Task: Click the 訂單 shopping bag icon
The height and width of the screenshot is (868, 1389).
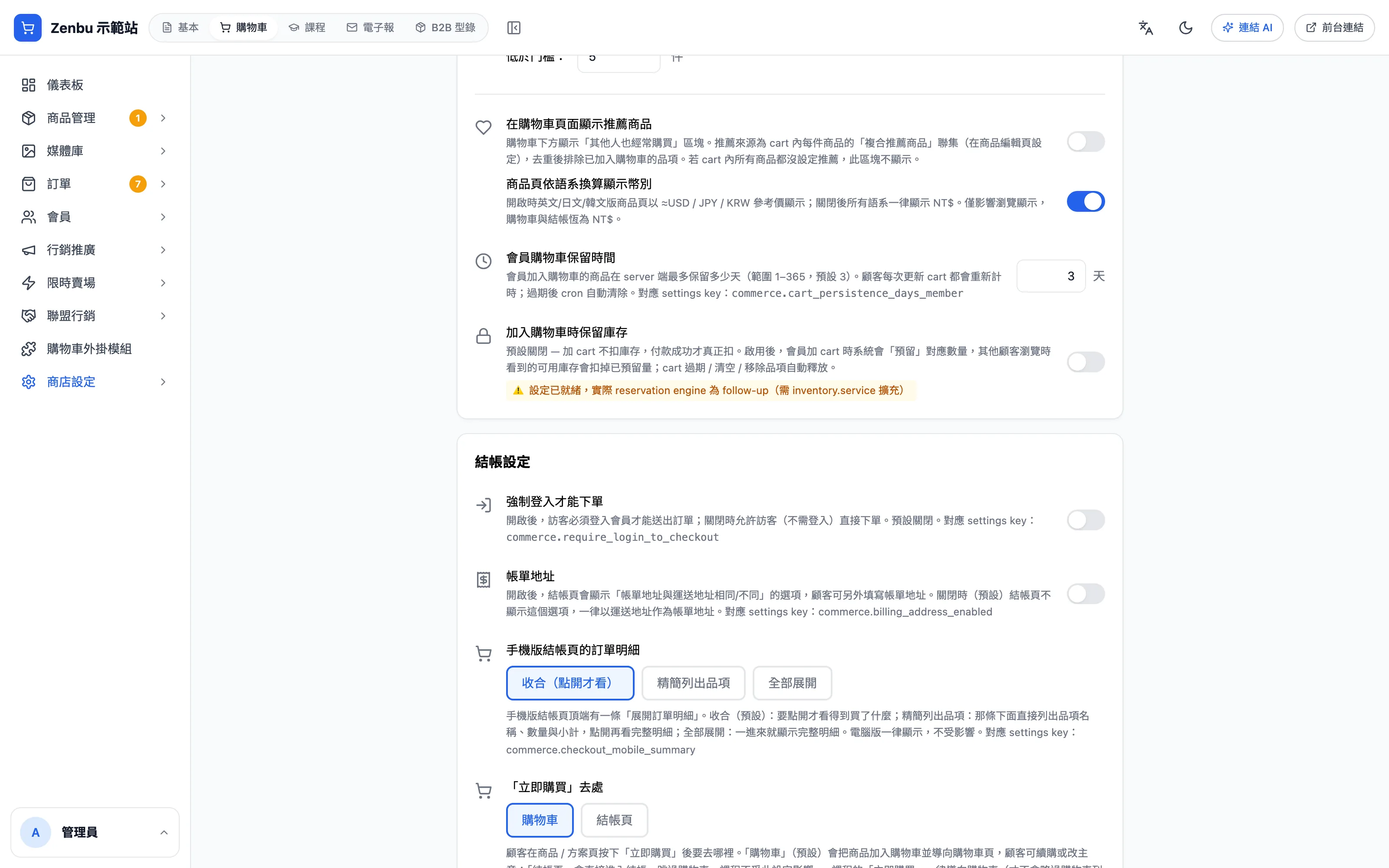Action: (29, 184)
